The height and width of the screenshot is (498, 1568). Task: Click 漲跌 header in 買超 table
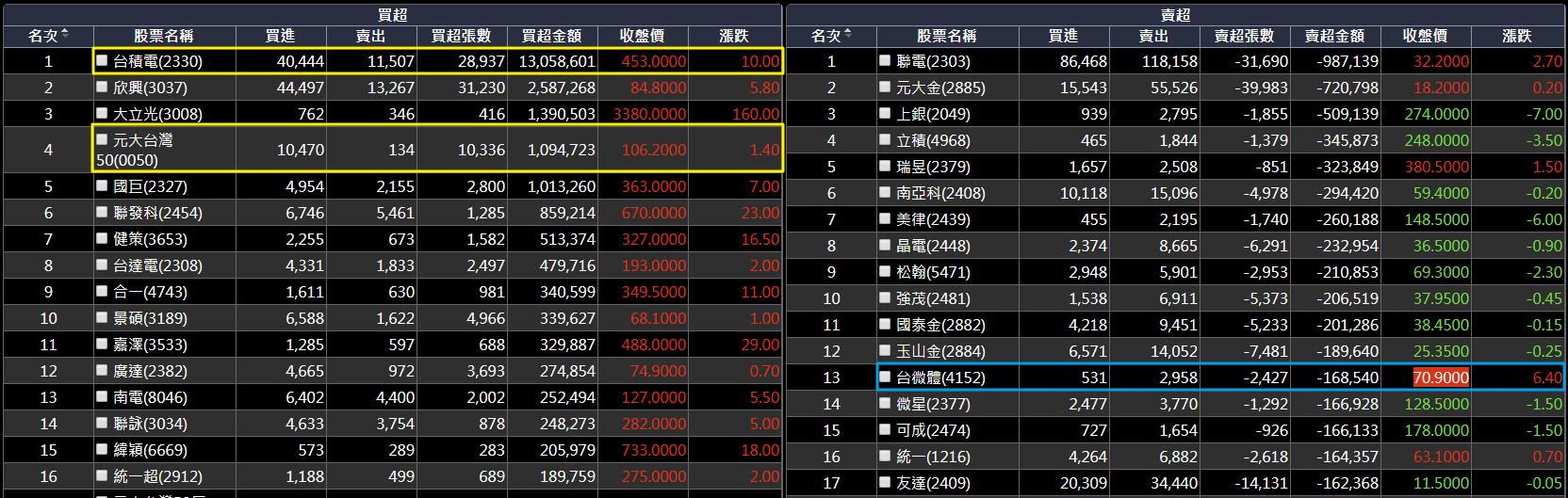(734, 36)
